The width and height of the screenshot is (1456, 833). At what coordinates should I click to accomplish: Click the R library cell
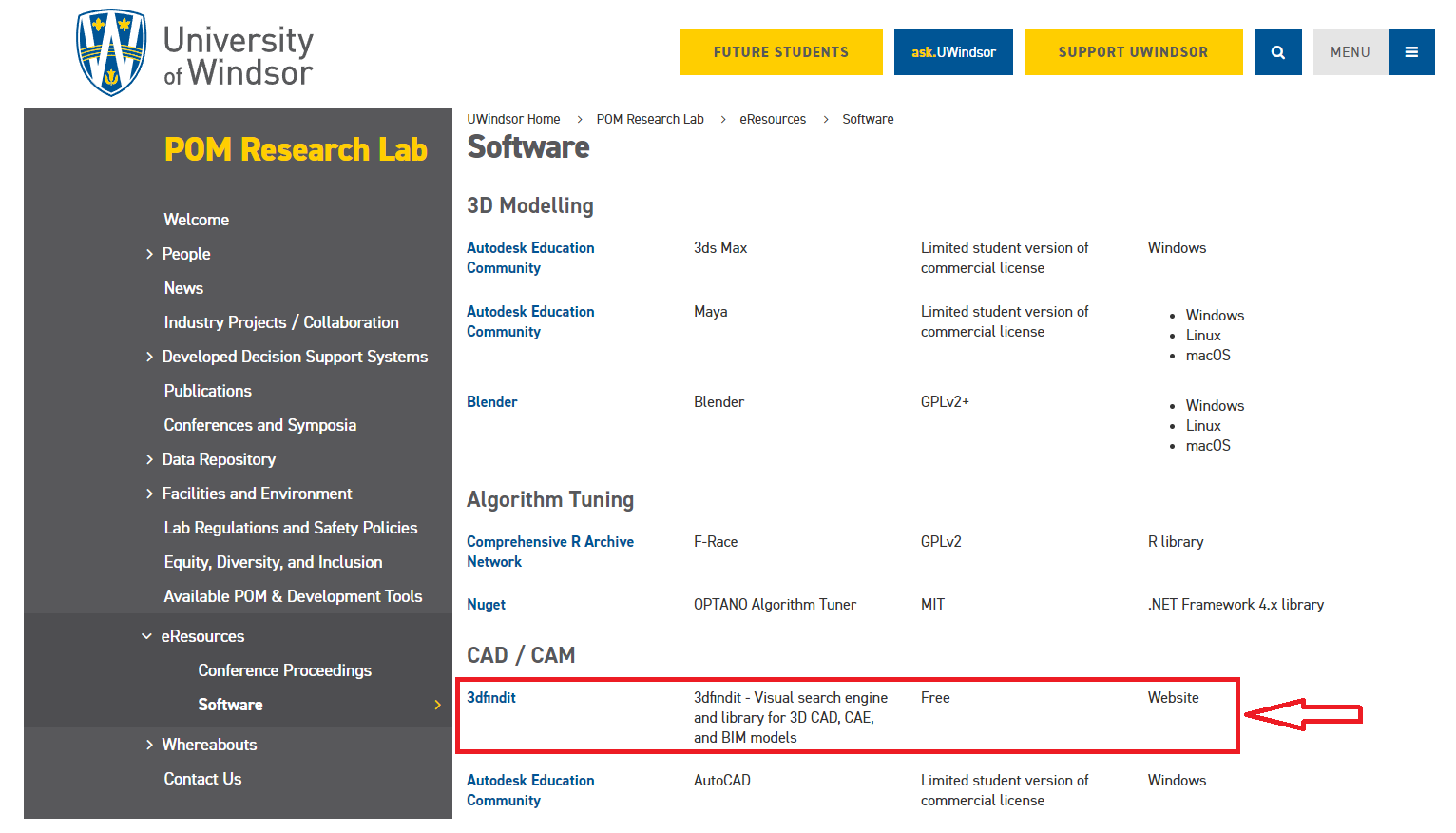click(x=1176, y=541)
